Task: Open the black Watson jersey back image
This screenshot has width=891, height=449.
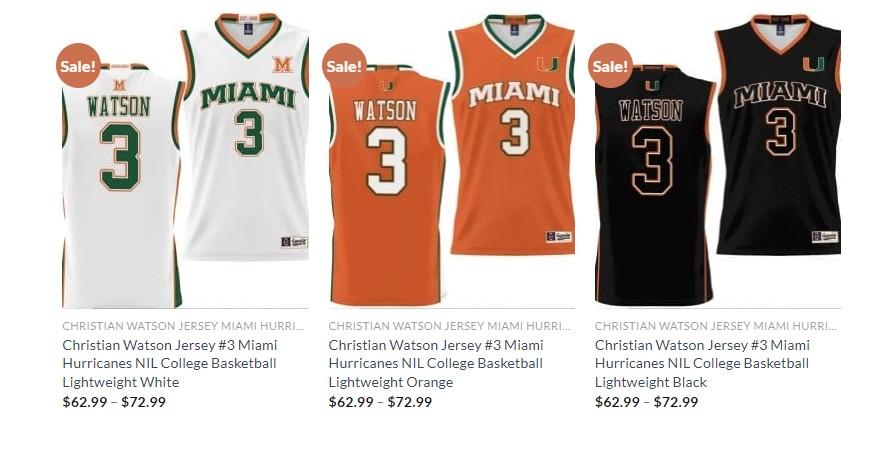Action: 655,186
